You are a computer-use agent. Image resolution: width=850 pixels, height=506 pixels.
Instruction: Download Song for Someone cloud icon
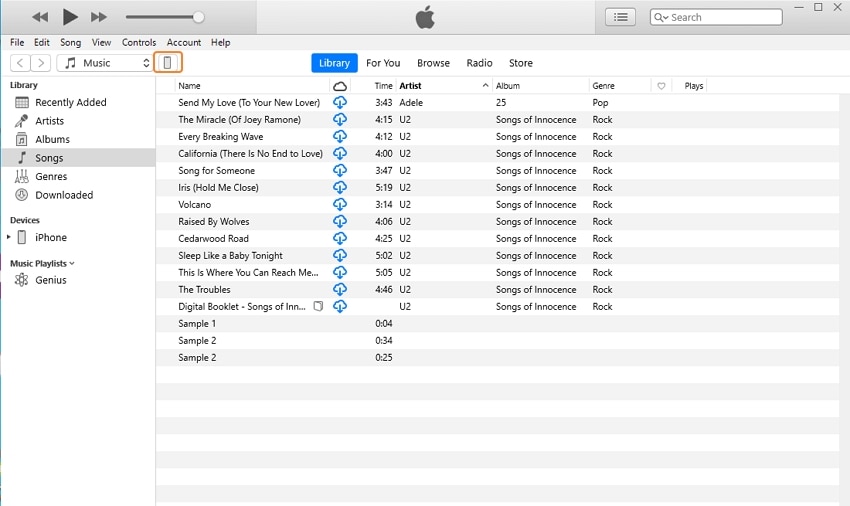(x=340, y=170)
